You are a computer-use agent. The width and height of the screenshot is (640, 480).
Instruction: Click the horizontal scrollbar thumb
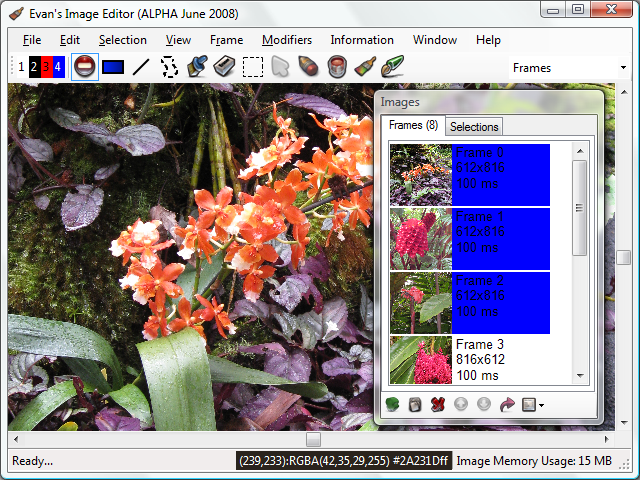point(313,440)
